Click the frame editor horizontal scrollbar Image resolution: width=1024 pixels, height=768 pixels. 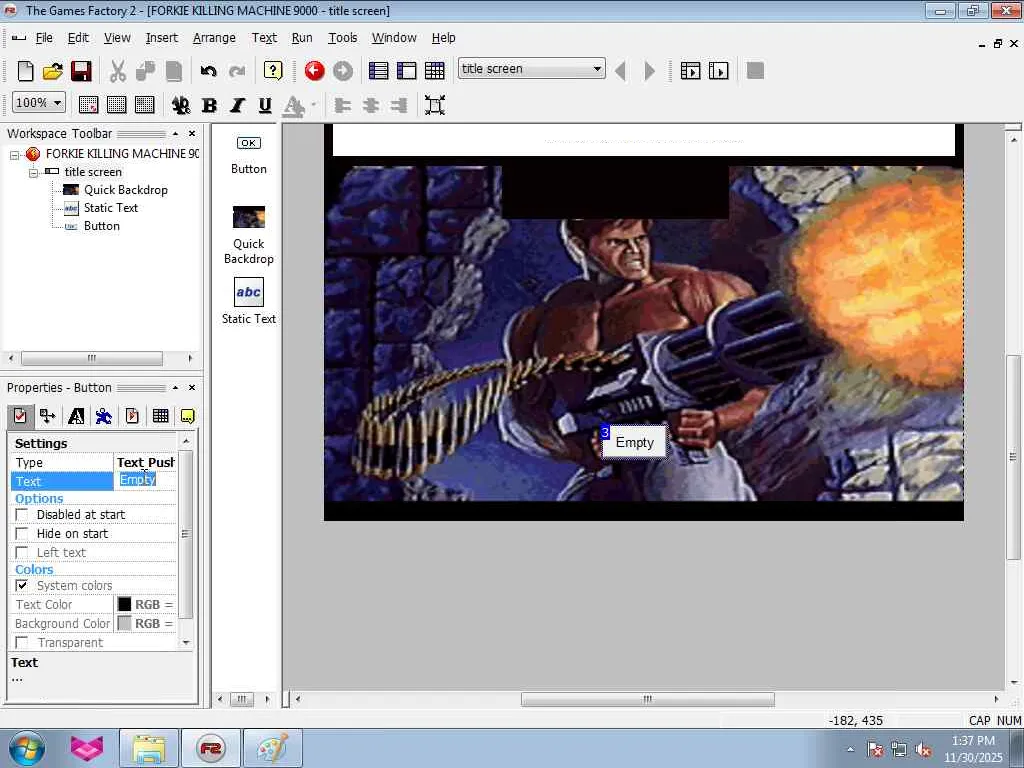point(647,699)
